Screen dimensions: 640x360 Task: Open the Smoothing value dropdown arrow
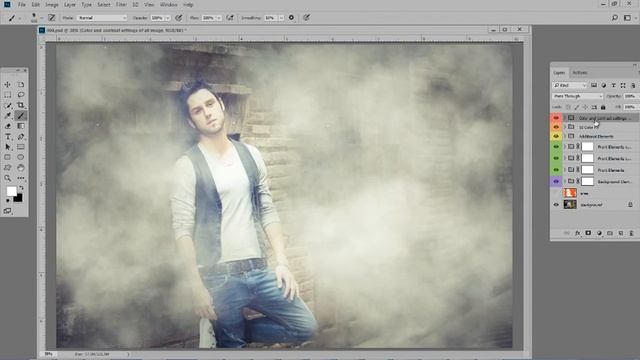[281, 18]
